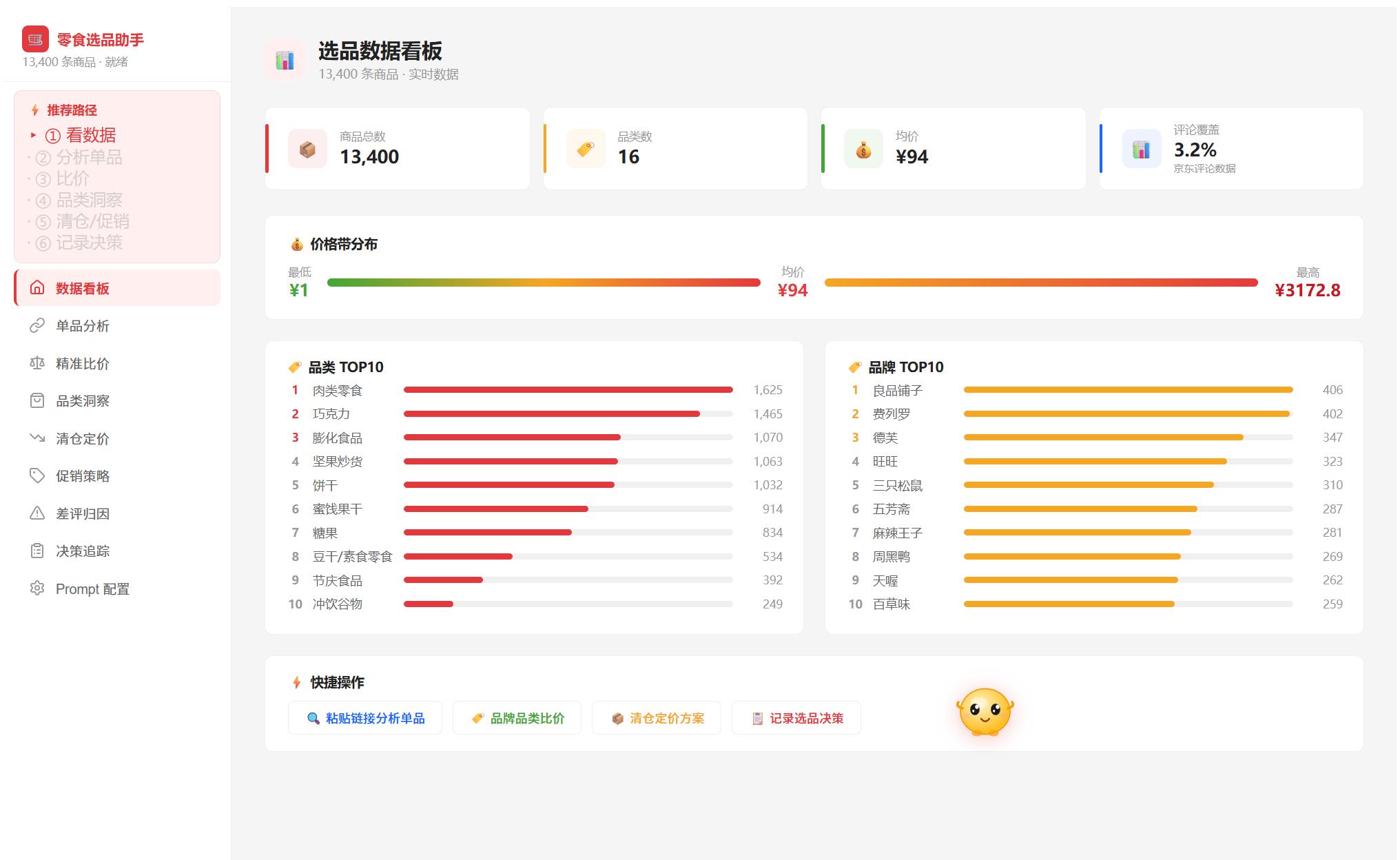
Task: Select 清仓定价 from the sidebar
Action: click(x=117, y=438)
